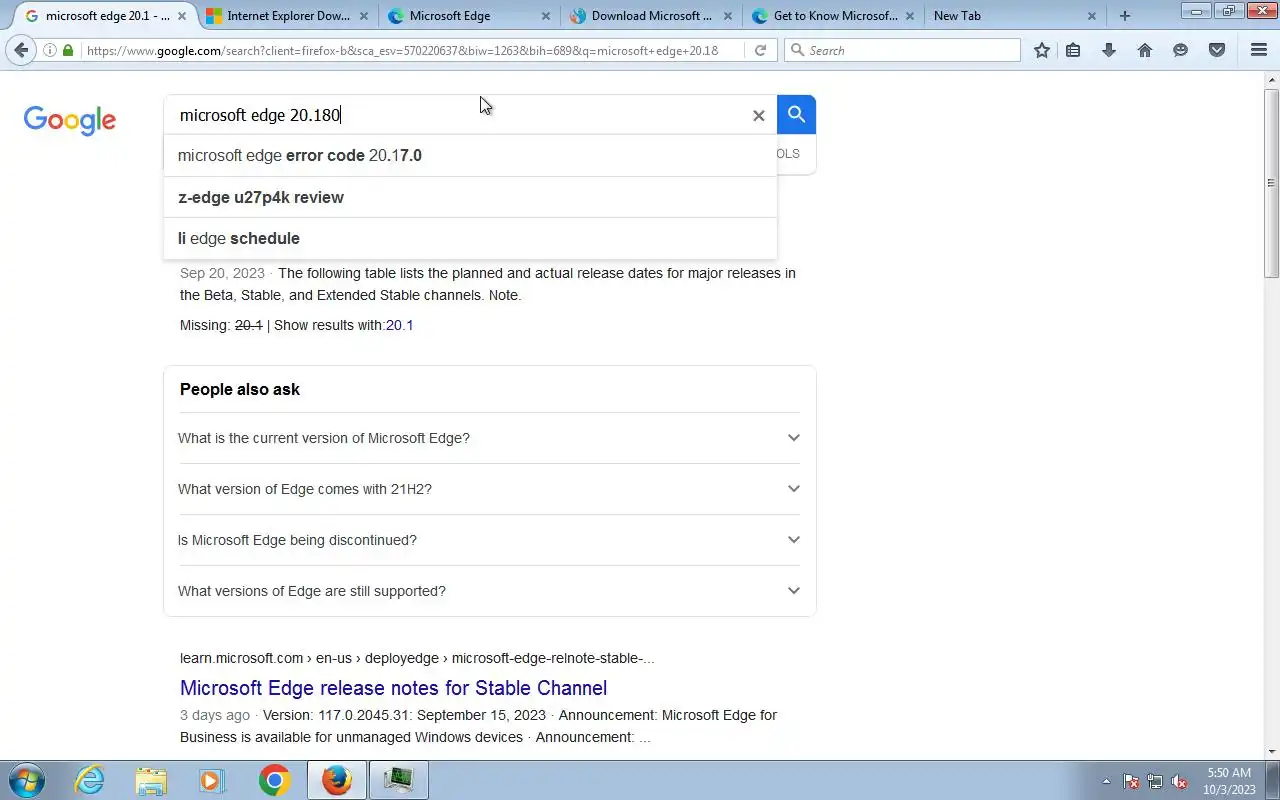Viewport: 1280px width, 800px height.
Task: Click the Firefox Search box
Action: (903, 50)
